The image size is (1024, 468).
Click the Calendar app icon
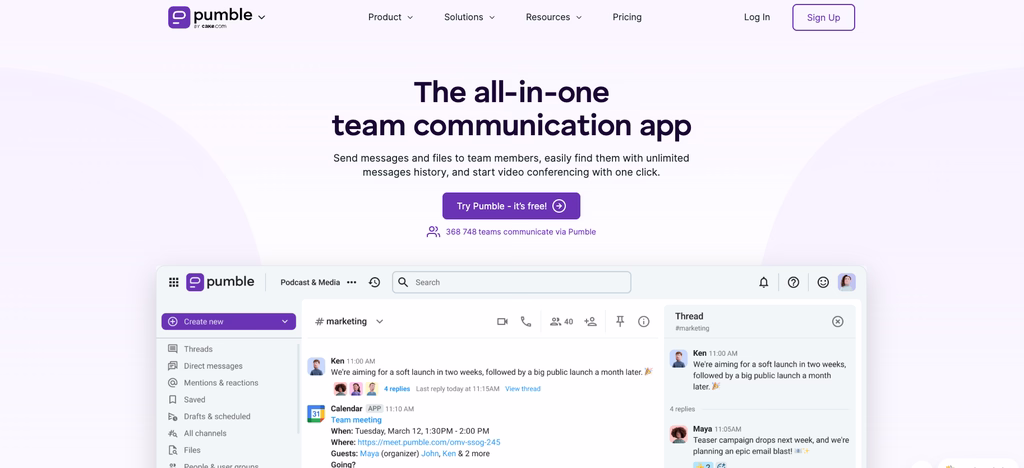316,414
